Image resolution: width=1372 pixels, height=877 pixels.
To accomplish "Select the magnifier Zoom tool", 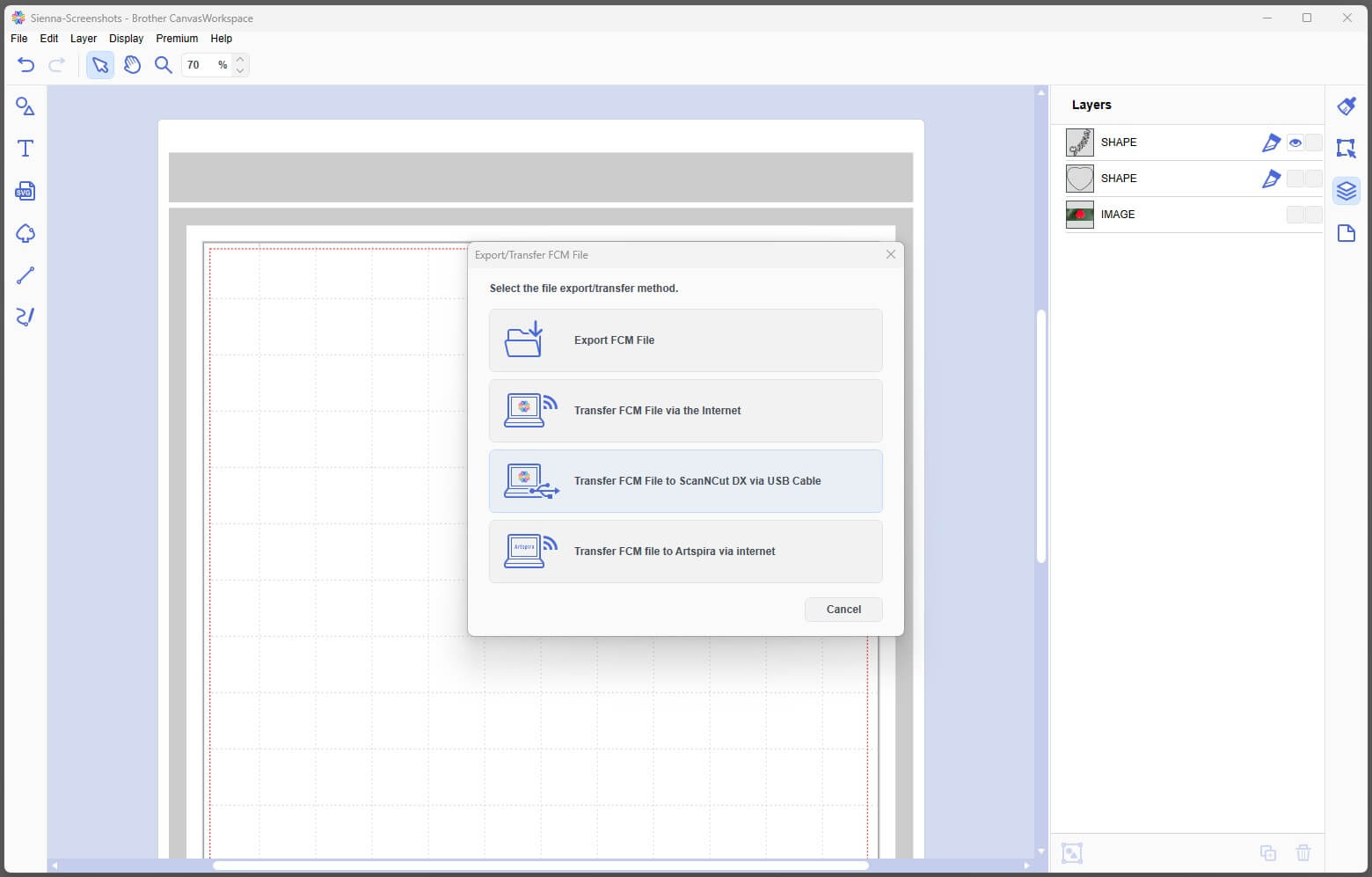I will [x=163, y=64].
